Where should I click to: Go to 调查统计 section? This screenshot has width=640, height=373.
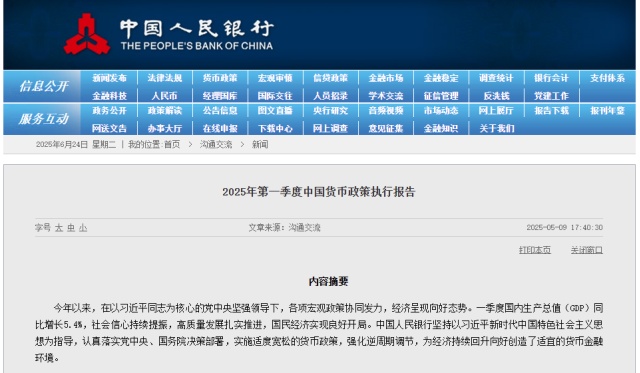(x=496, y=78)
